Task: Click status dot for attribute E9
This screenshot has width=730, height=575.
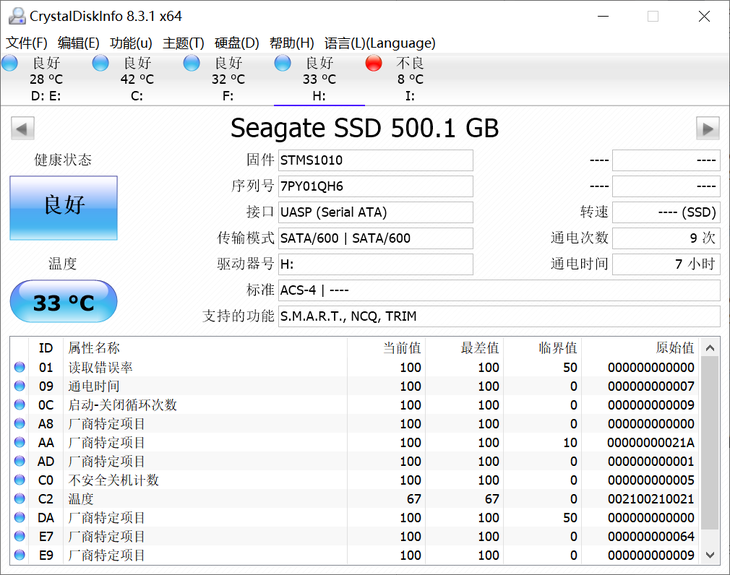Action: click(20, 555)
